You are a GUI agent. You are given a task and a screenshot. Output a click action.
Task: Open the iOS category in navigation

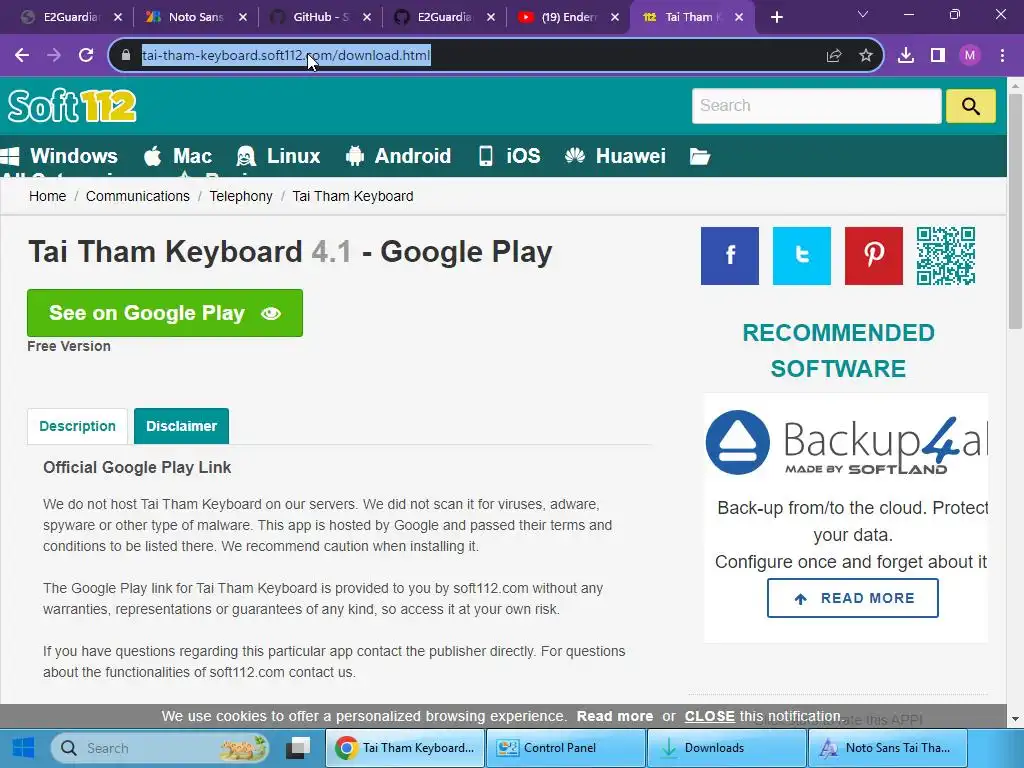tap(509, 156)
